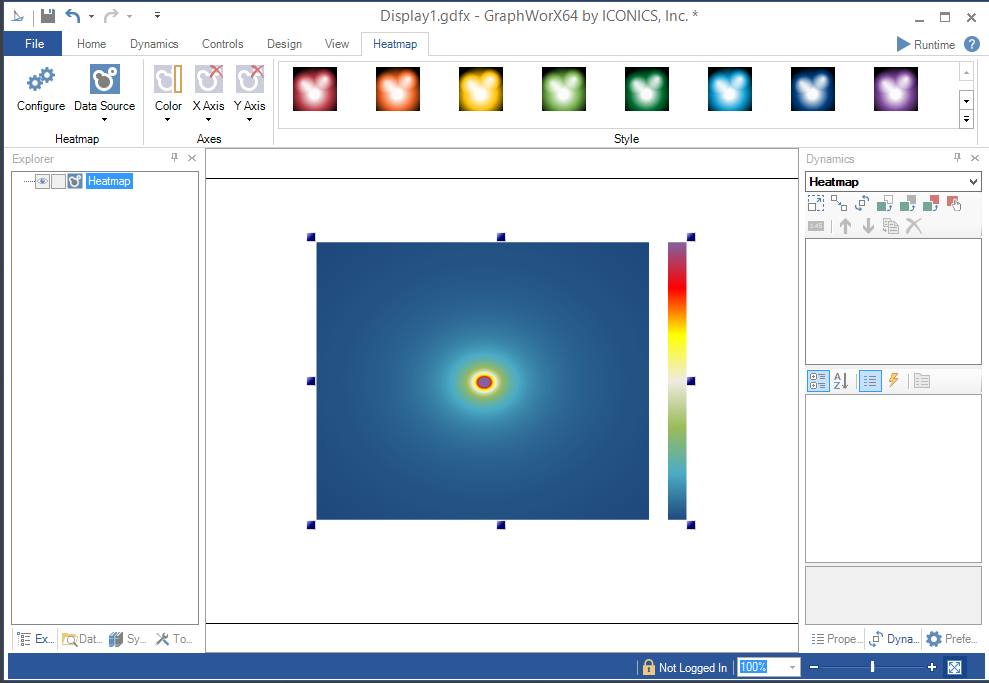Select the orange heatmap style swatch

(396, 89)
